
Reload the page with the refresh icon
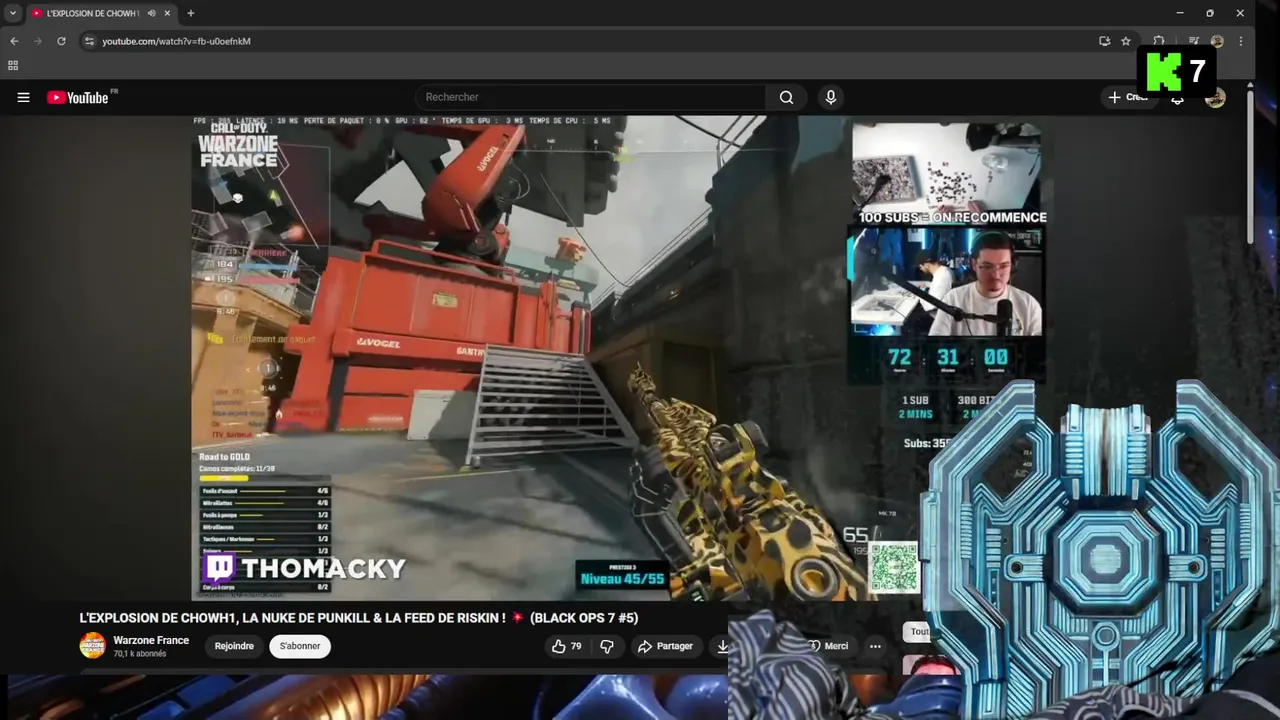pos(61,41)
